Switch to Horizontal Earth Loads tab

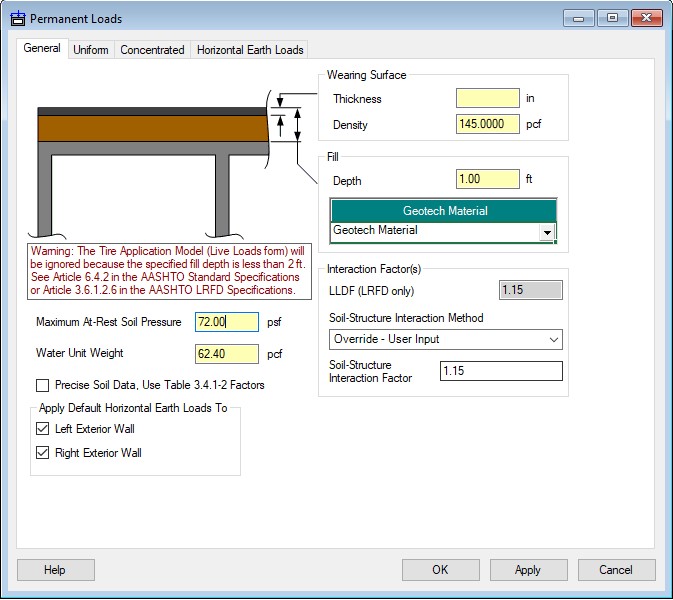point(250,50)
